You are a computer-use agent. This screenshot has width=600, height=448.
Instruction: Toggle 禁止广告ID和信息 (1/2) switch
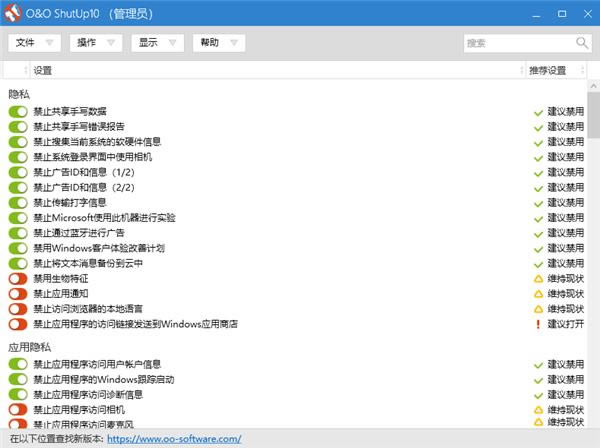(18, 172)
